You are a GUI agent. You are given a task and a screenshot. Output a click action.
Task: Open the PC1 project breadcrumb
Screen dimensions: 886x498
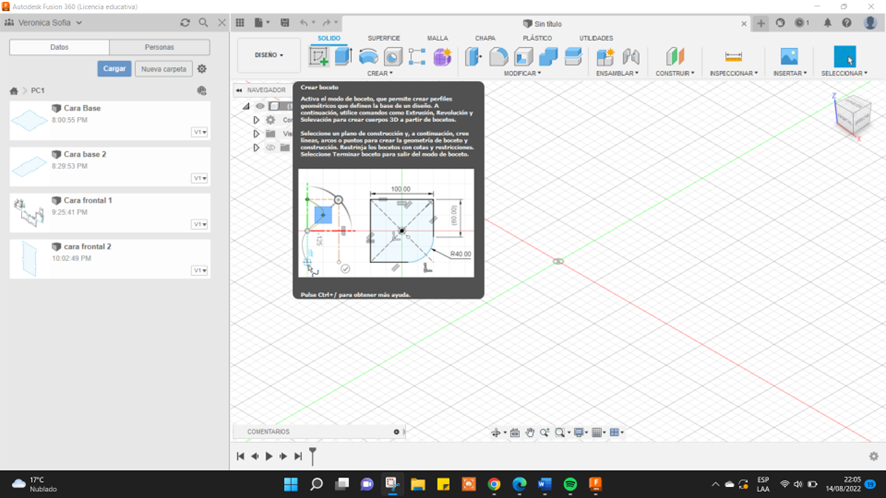[x=37, y=90]
